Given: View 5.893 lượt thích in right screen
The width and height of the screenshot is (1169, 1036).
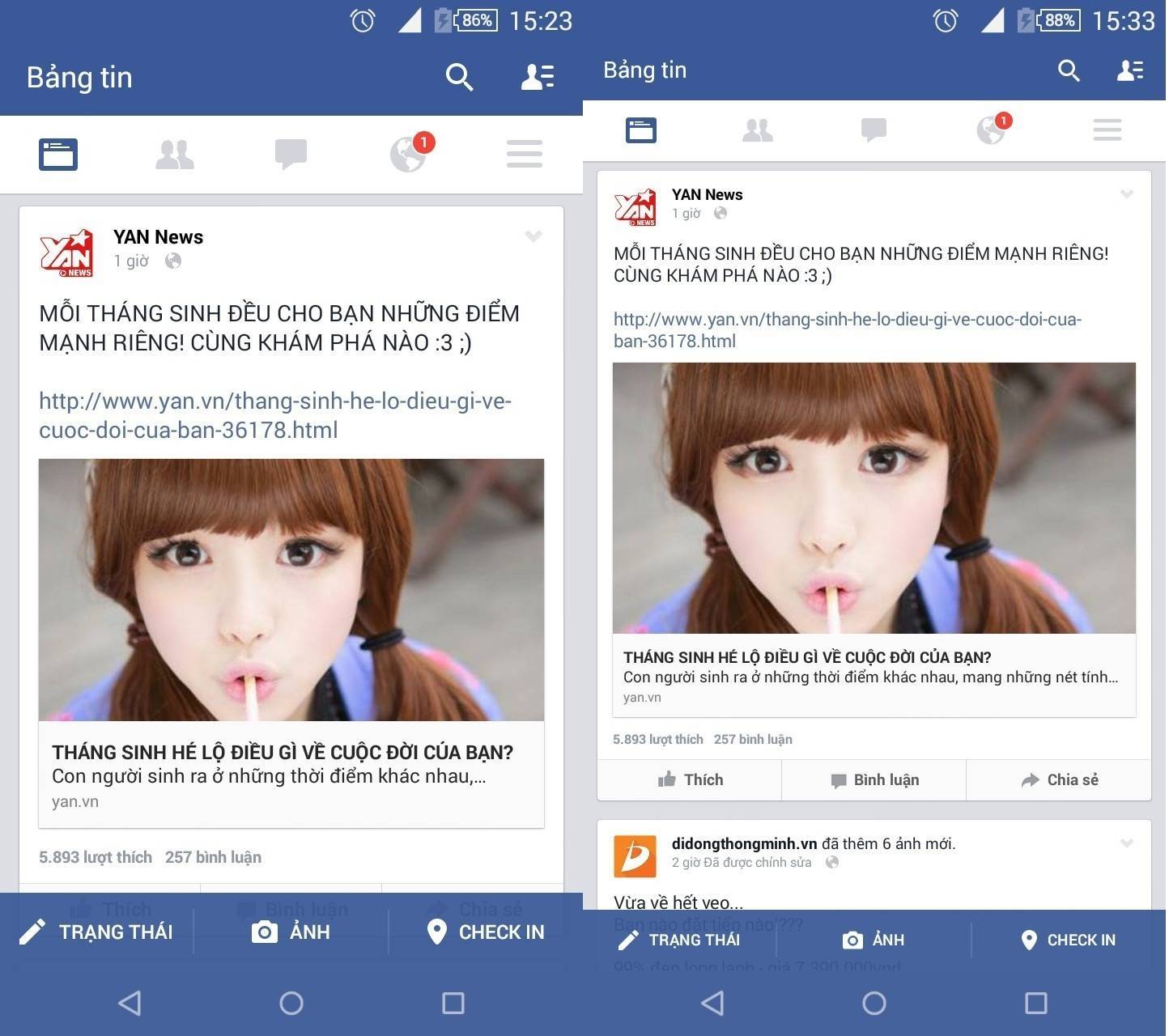Looking at the screenshot, I should click(x=658, y=739).
